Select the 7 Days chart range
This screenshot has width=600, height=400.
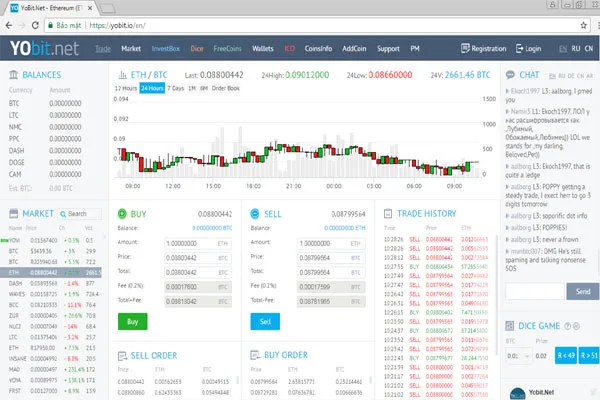point(176,88)
